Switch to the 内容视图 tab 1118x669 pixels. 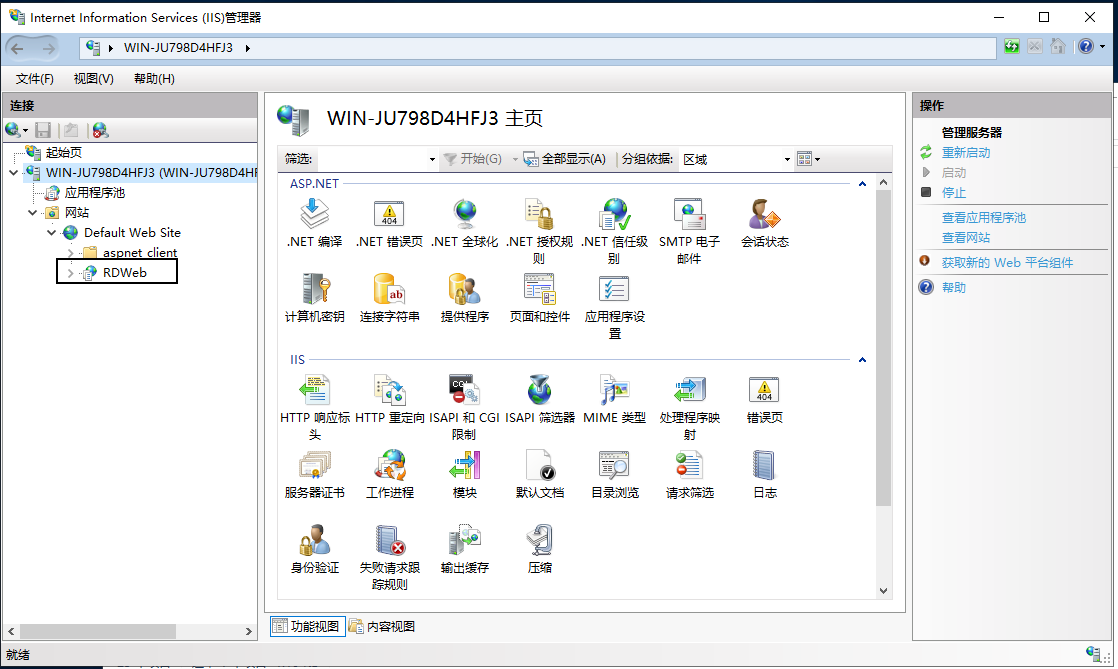[382, 627]
